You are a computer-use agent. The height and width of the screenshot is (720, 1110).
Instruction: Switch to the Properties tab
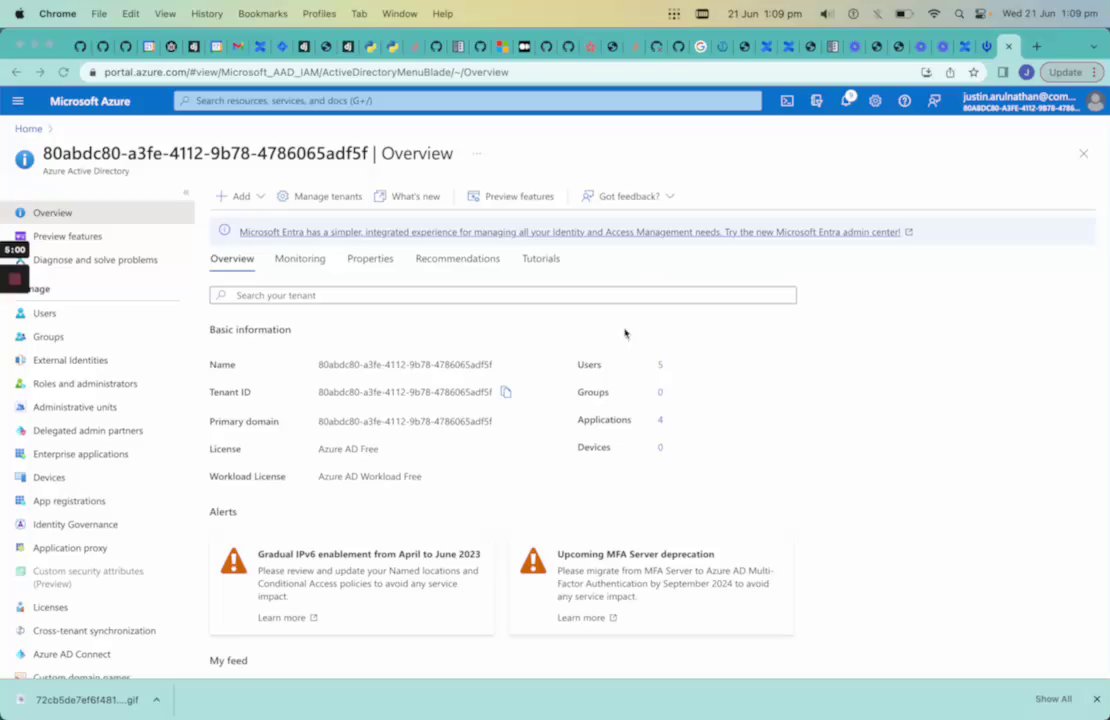tap(370, 258)
